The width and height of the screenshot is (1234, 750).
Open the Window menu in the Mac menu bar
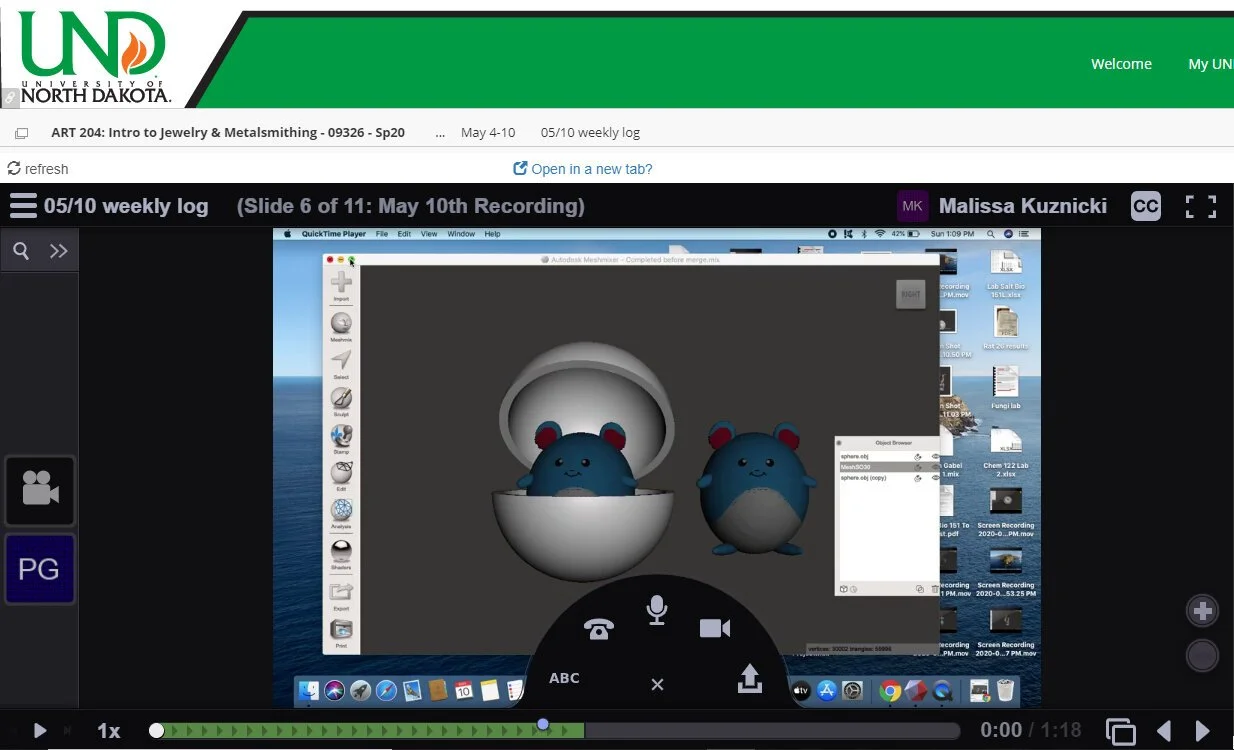(x=461, y=234)
